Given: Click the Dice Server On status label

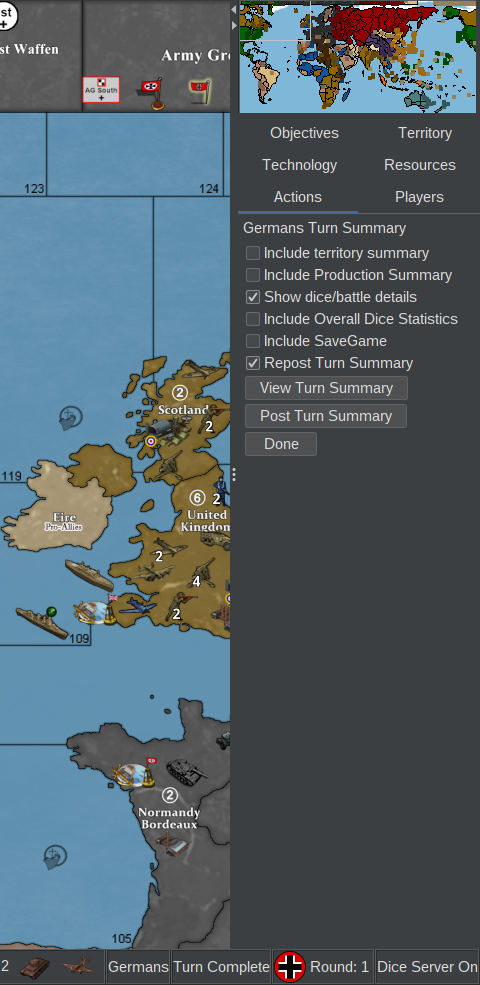Looking at the screenshot, I should (x=427, y=967).
